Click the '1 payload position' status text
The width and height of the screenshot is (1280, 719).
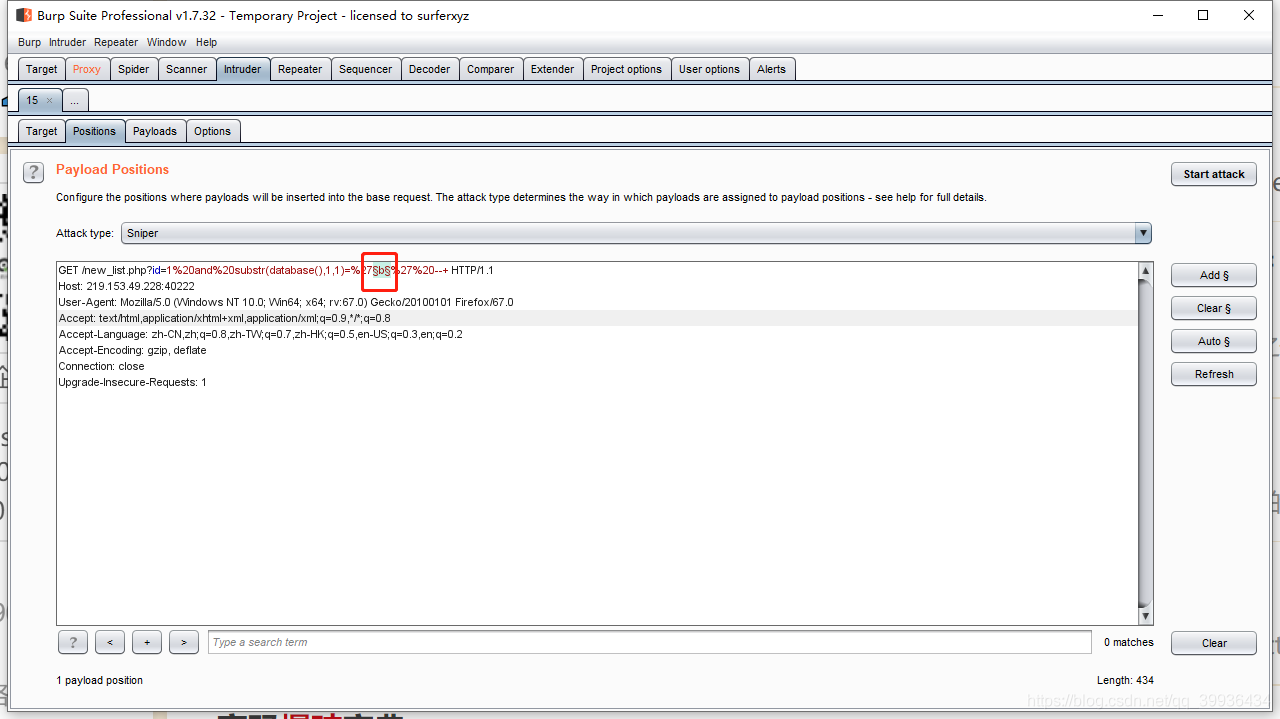point(99,680)
